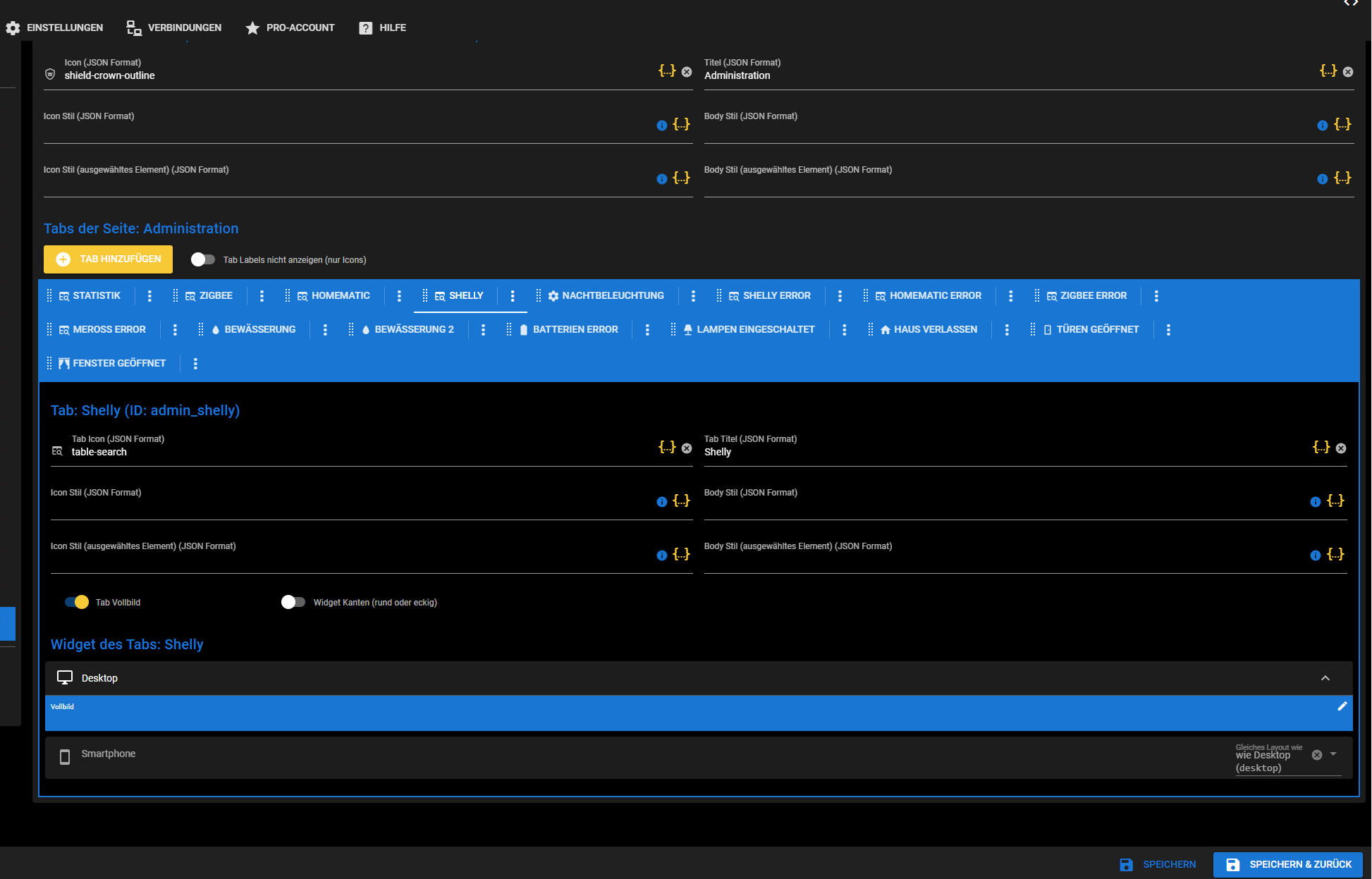
Task: Clear the Shelly tab title field
Action: tap(1341, 448)
